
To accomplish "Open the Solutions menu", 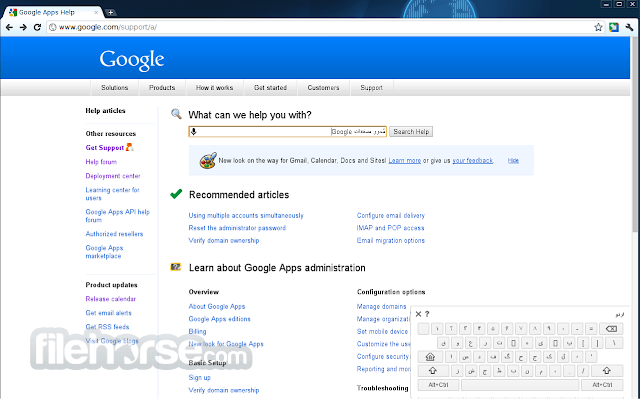I will tap(115, 88).
